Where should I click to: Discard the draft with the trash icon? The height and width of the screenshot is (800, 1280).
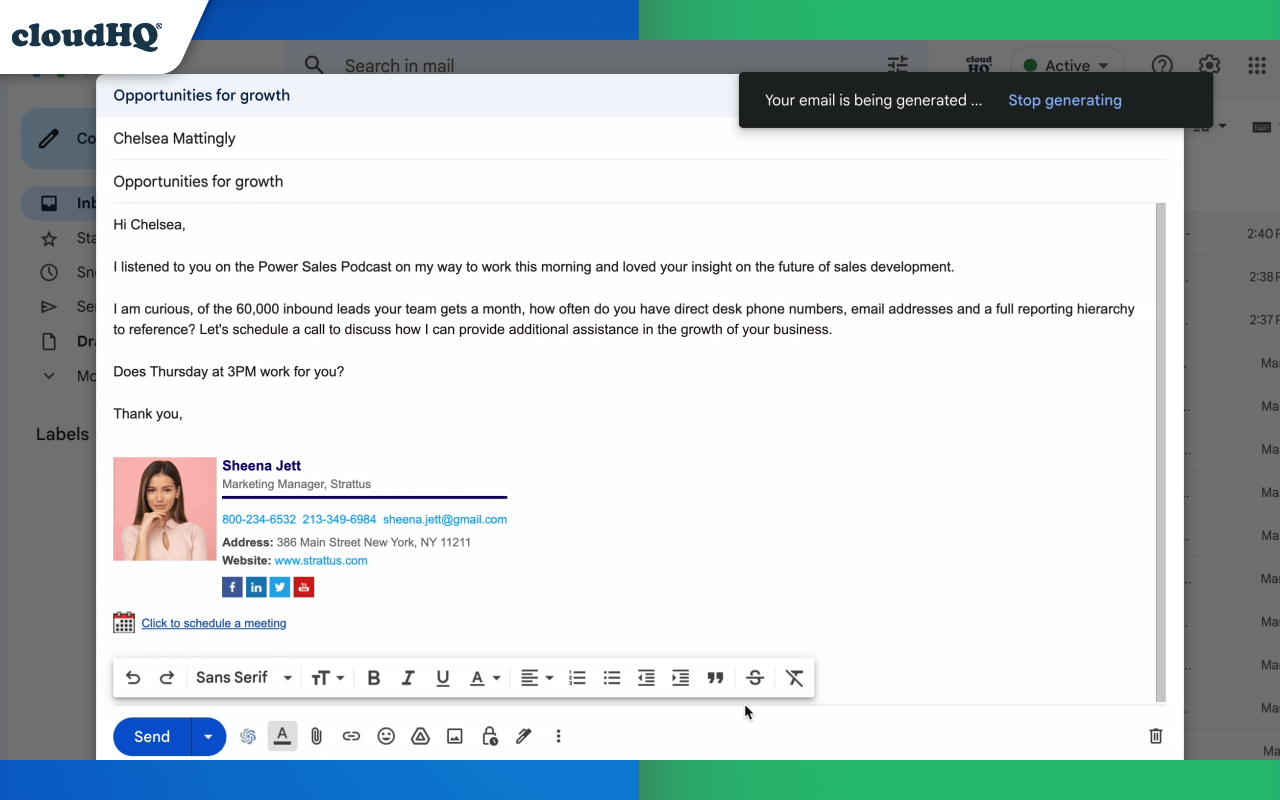tap(1155, 736)
